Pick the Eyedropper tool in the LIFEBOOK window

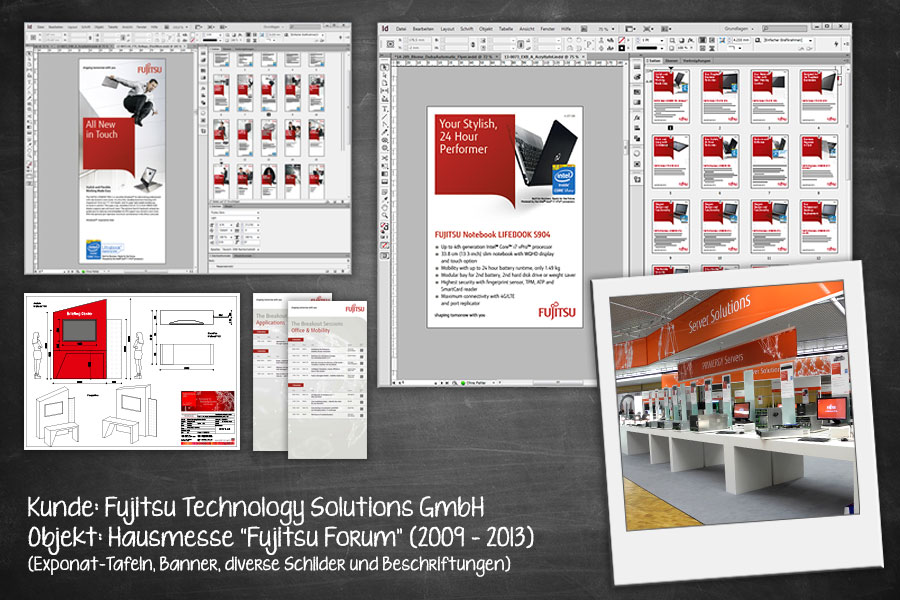pyautogui.click(x=385, y=199)
